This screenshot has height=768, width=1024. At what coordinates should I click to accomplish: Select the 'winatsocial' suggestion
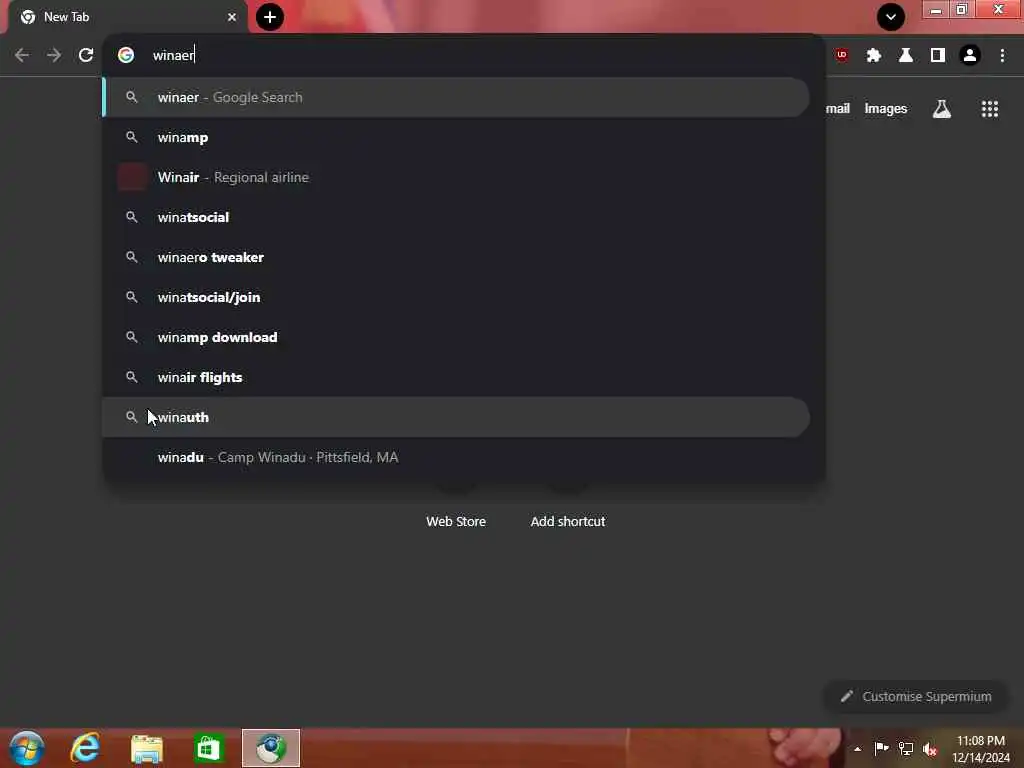456,217
